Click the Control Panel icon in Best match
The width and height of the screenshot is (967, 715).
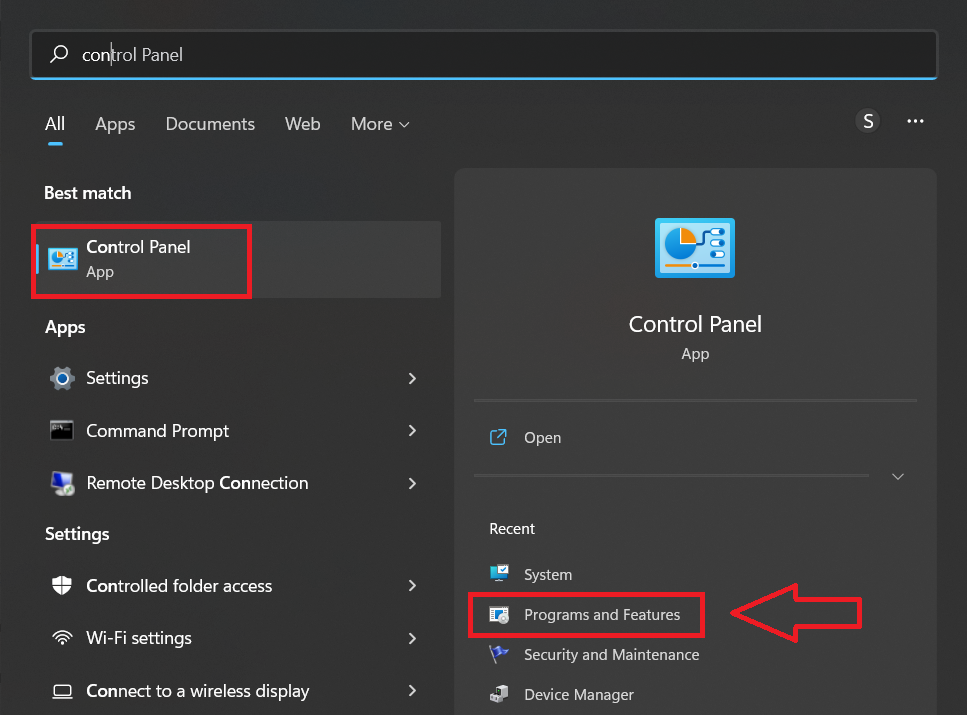coord(63,259)
